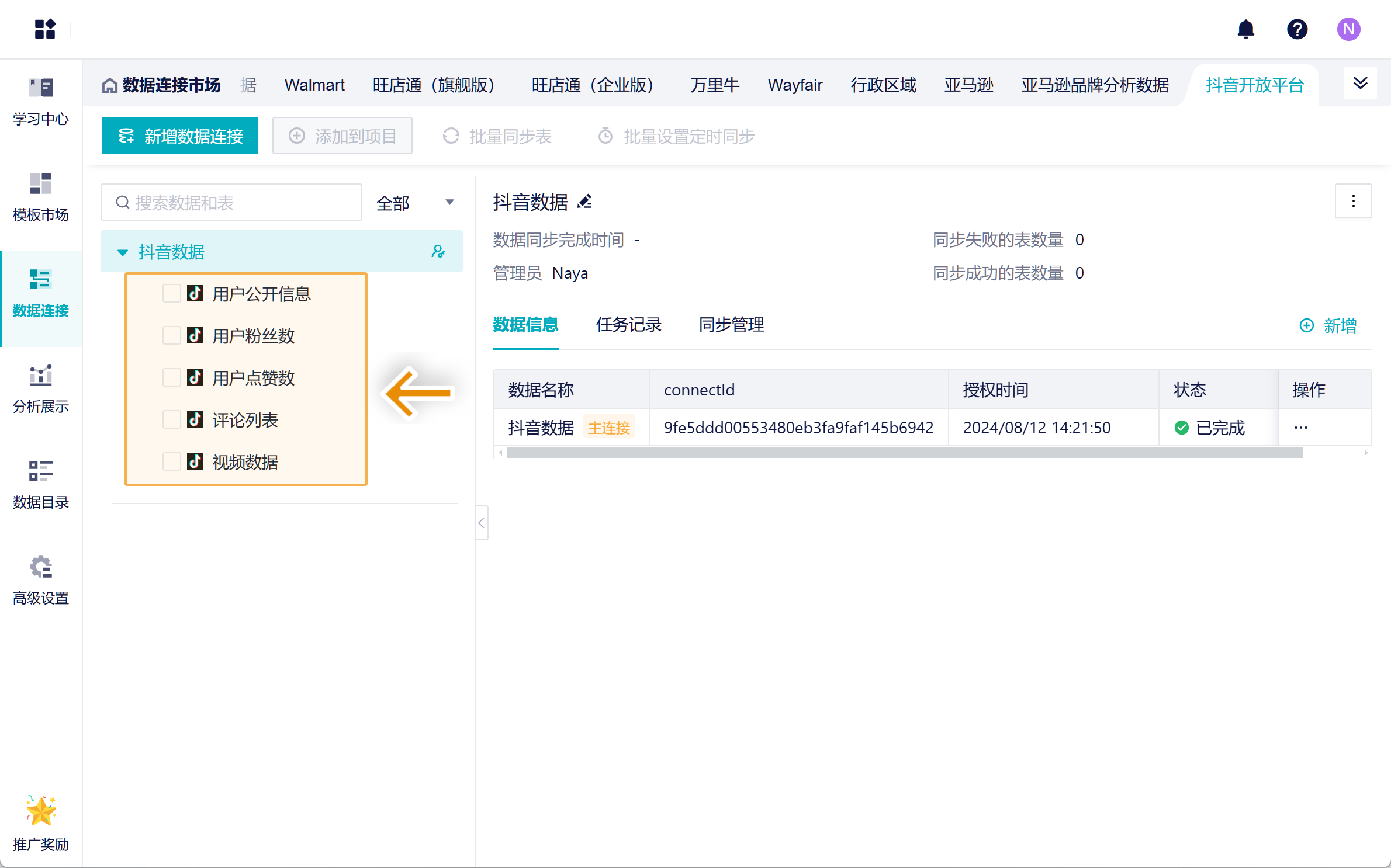Click the 新增数据连接 button
Screen dimensions: 1391x868
(x=180, y=136)
